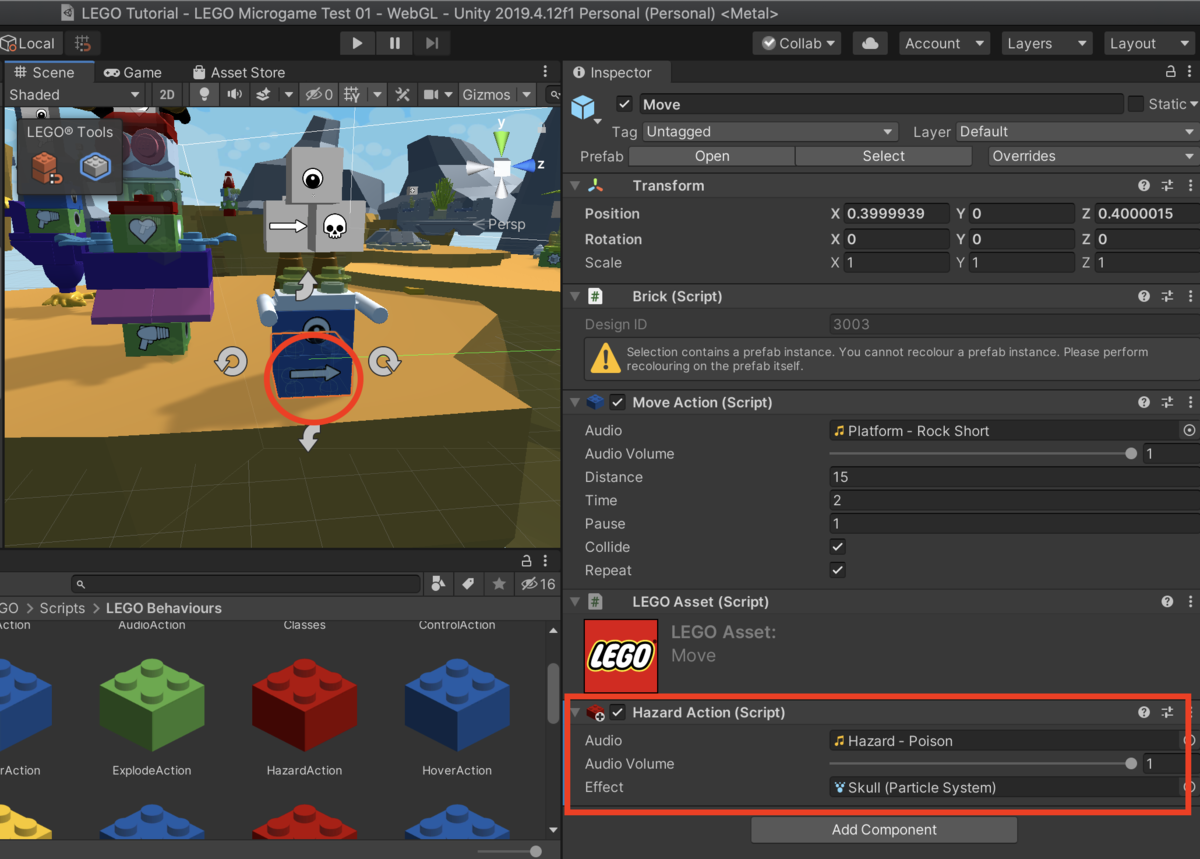Open the cloud services icon
The image size is (1200, 859).
pos(870,43)
